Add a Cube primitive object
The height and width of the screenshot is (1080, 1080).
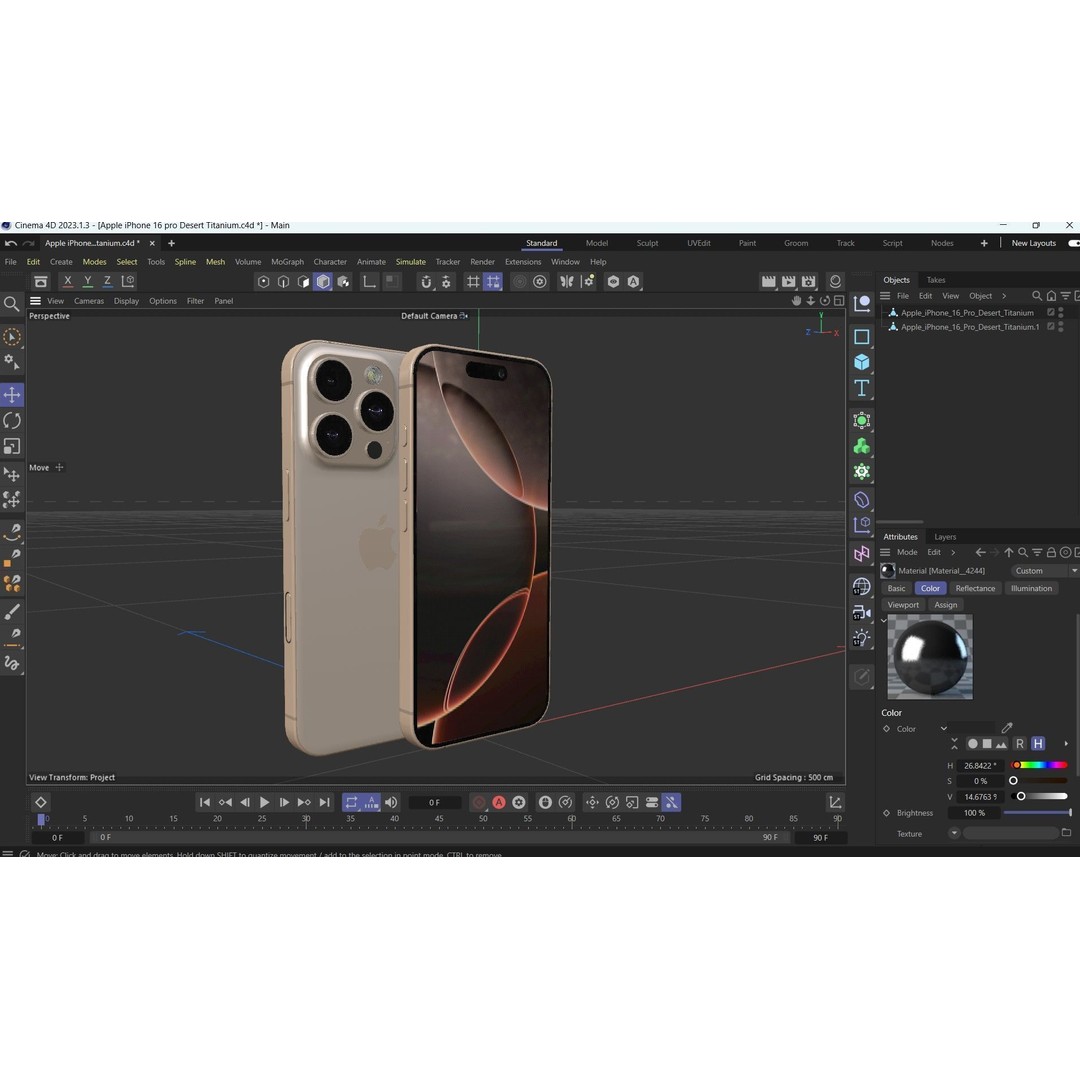click(x=861, y=362)
